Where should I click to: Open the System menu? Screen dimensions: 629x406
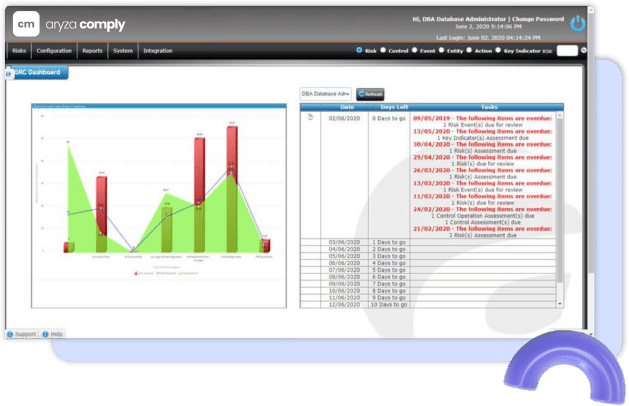123,51
